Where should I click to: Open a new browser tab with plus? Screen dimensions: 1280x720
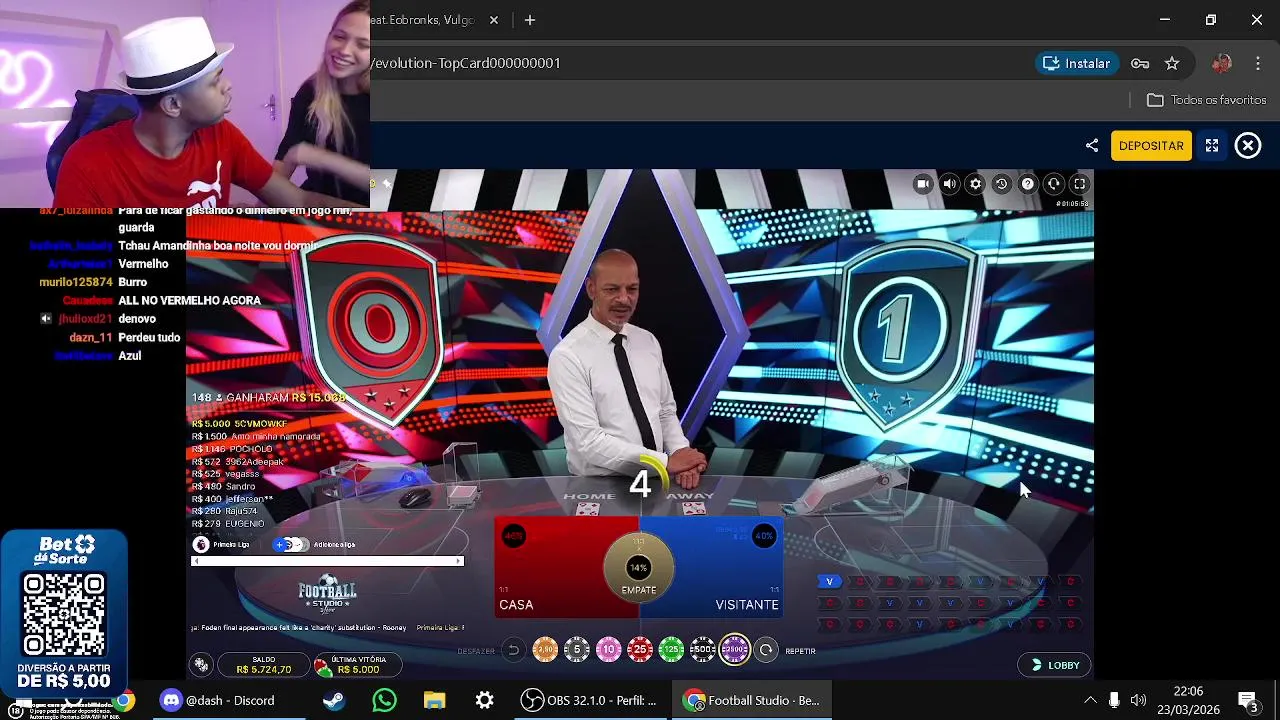(530, 20)
